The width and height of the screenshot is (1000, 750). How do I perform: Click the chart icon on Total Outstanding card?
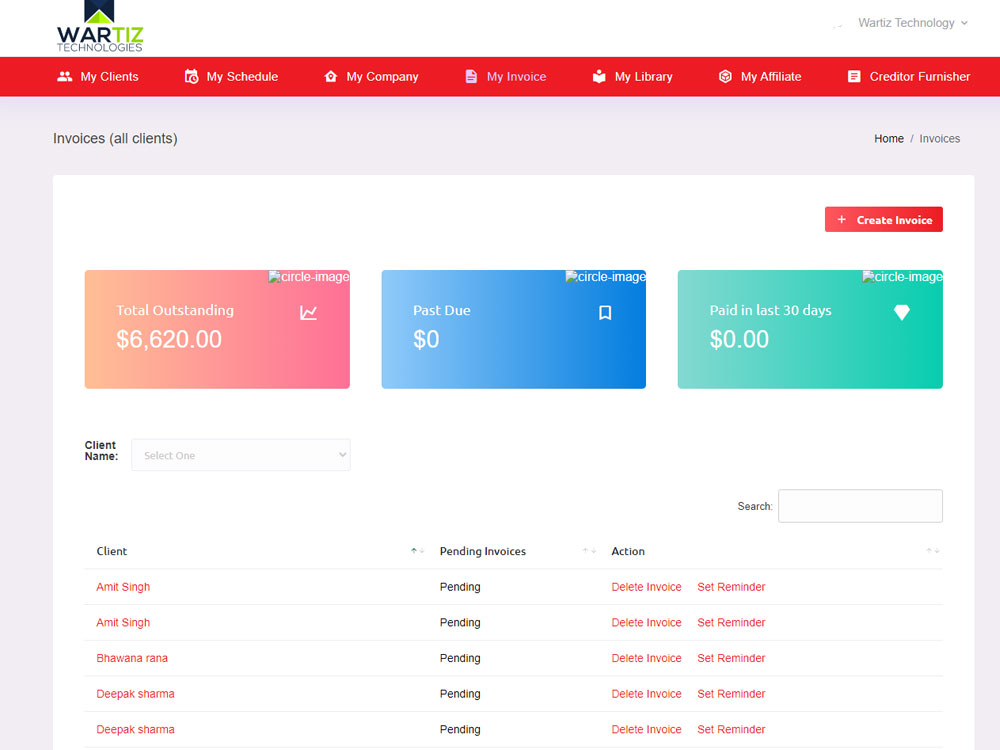(x=309, y=312)
